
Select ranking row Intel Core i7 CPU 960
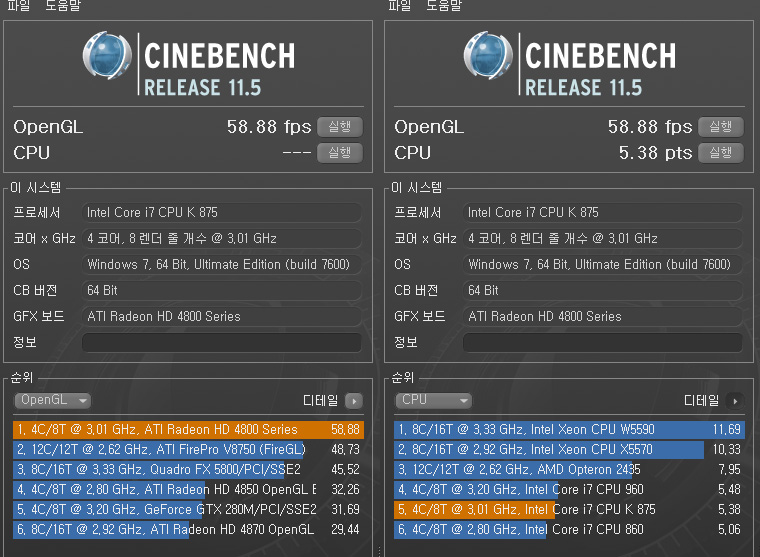click(x=570, y=489)
